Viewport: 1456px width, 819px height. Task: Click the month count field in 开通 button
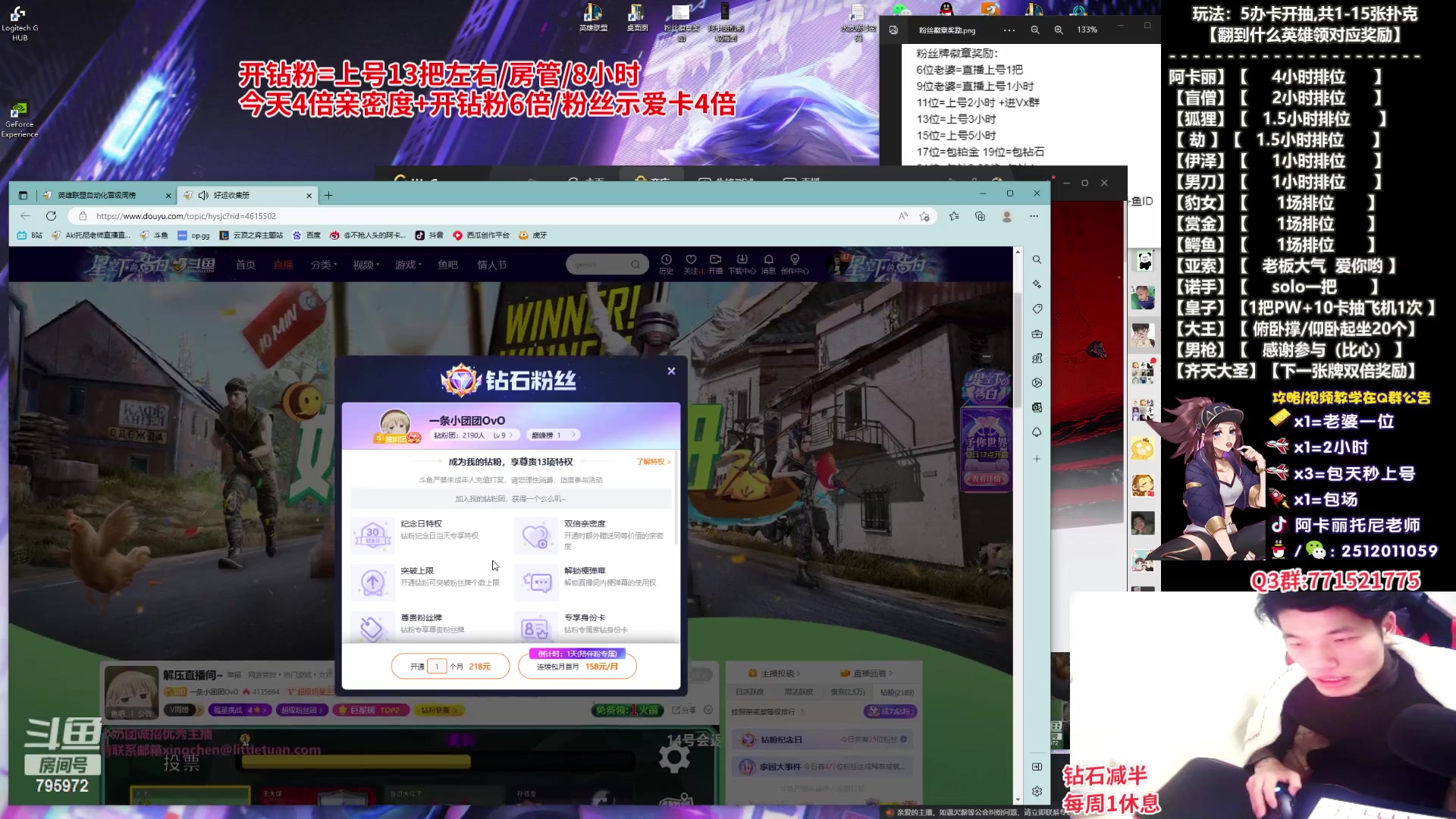click(x=437, y=667)
